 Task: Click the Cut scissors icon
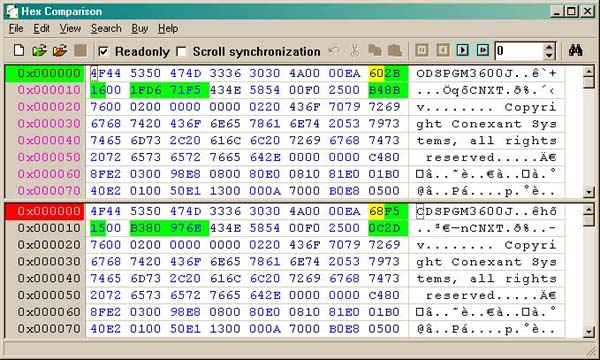pos(355,50)
